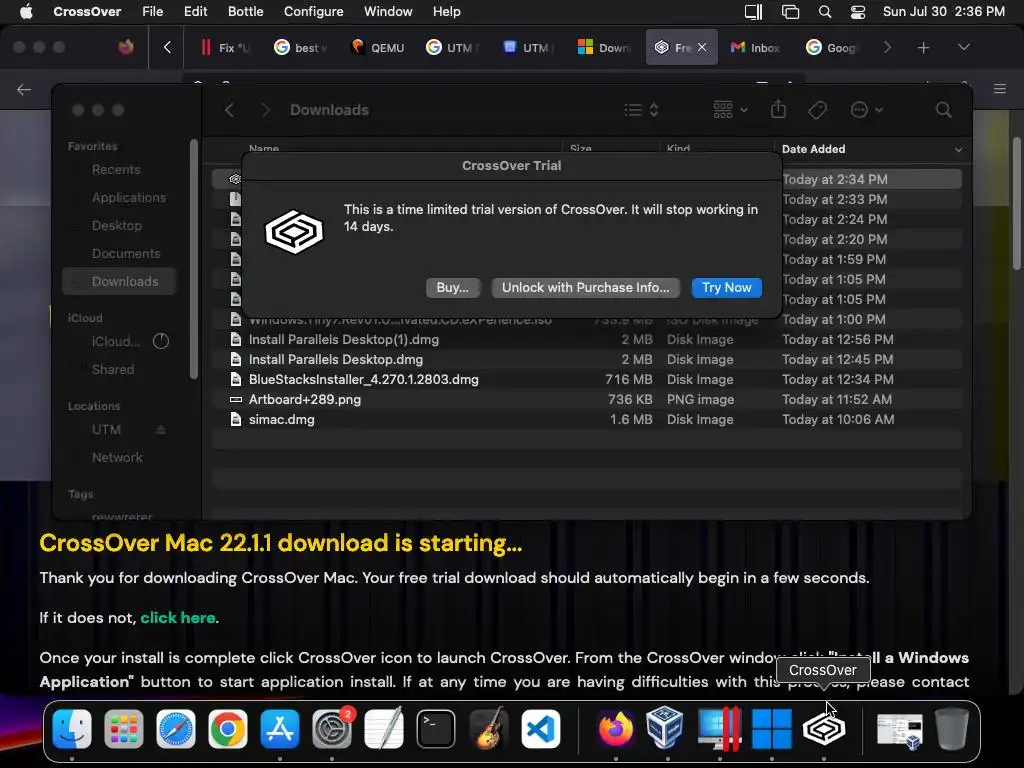Image resolution: width=1024 pixels, height=768 pixels.
Task: Click the browser back arrow
Action: coord(24,89)
